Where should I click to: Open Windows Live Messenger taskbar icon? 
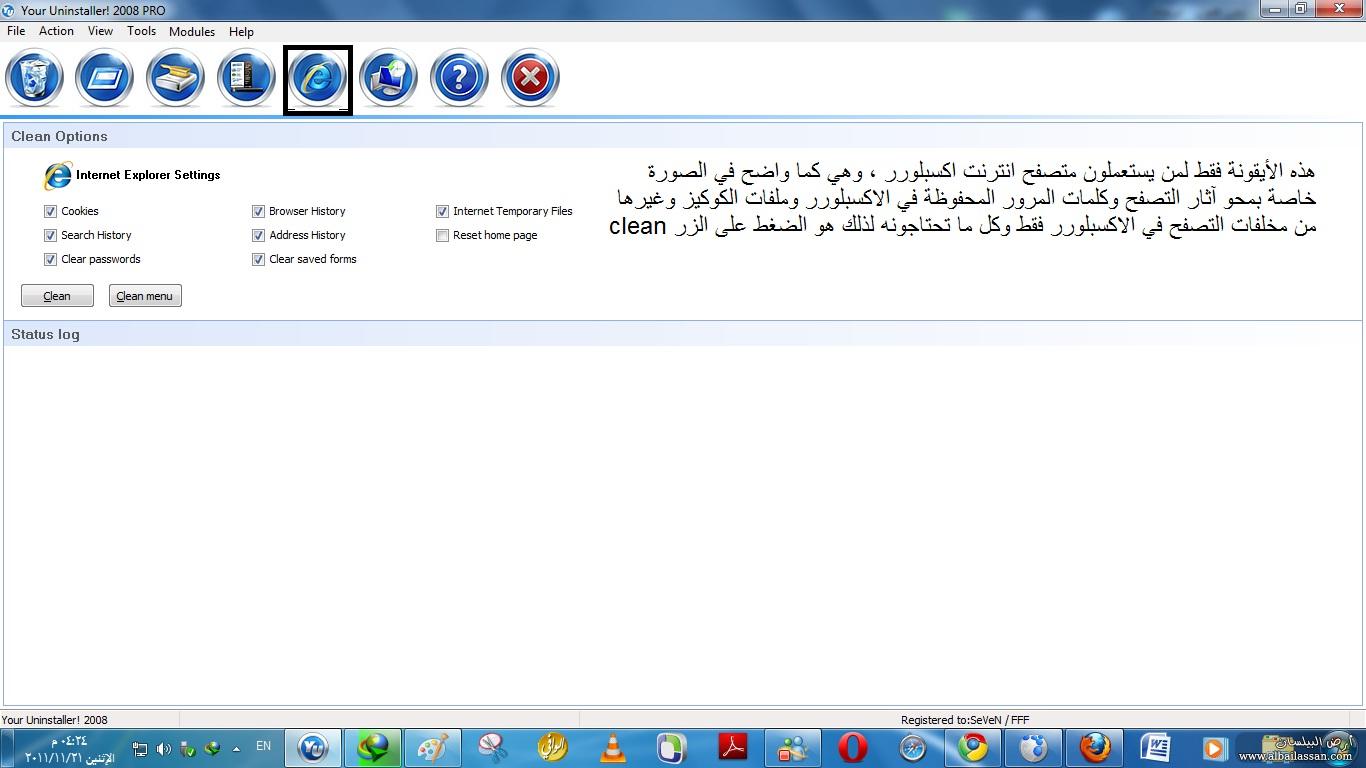click(x=793, y=747)
